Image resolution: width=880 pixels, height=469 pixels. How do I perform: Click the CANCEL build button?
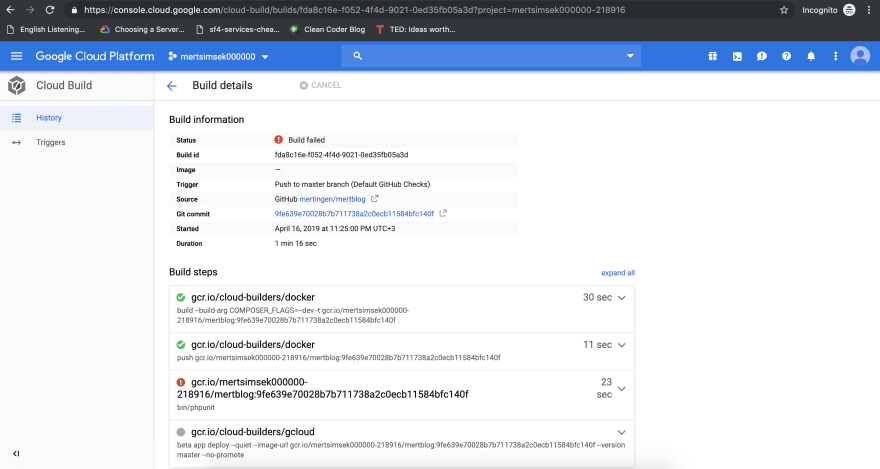[320, 85]
